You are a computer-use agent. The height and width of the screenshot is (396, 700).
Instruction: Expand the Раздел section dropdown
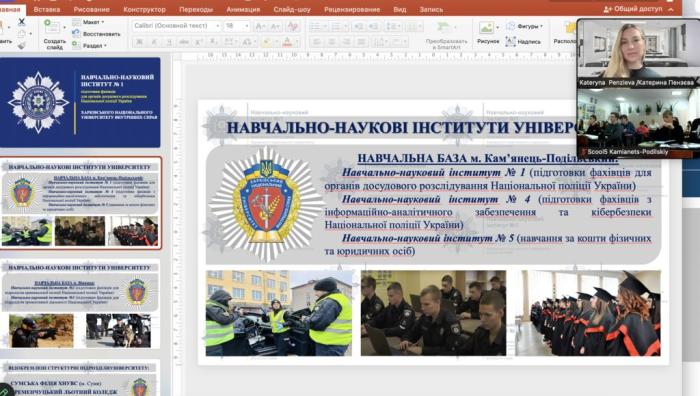105,46
